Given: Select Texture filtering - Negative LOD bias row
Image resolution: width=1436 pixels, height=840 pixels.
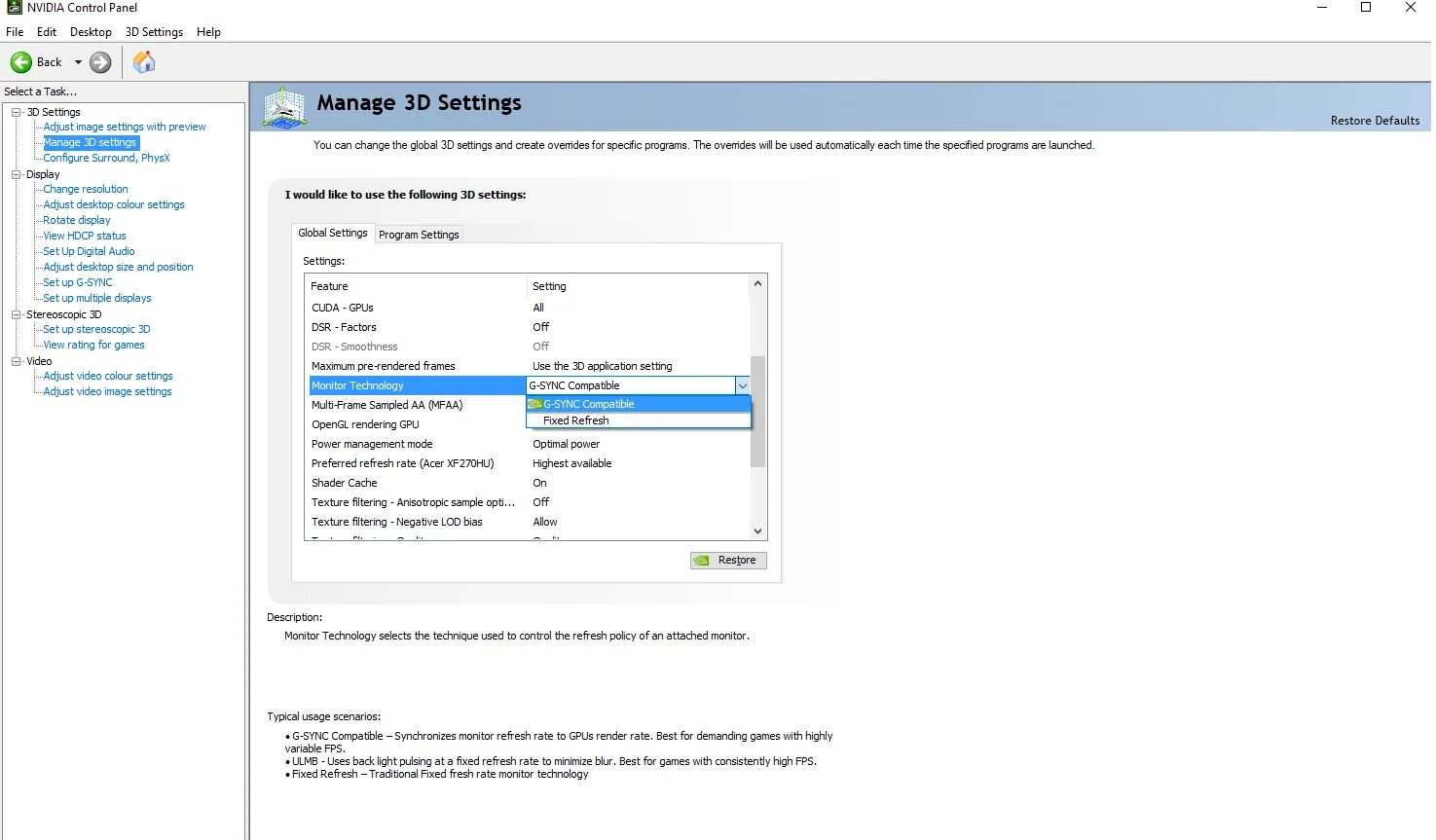Looking at the screenshot, I should (x=529, y=522).
